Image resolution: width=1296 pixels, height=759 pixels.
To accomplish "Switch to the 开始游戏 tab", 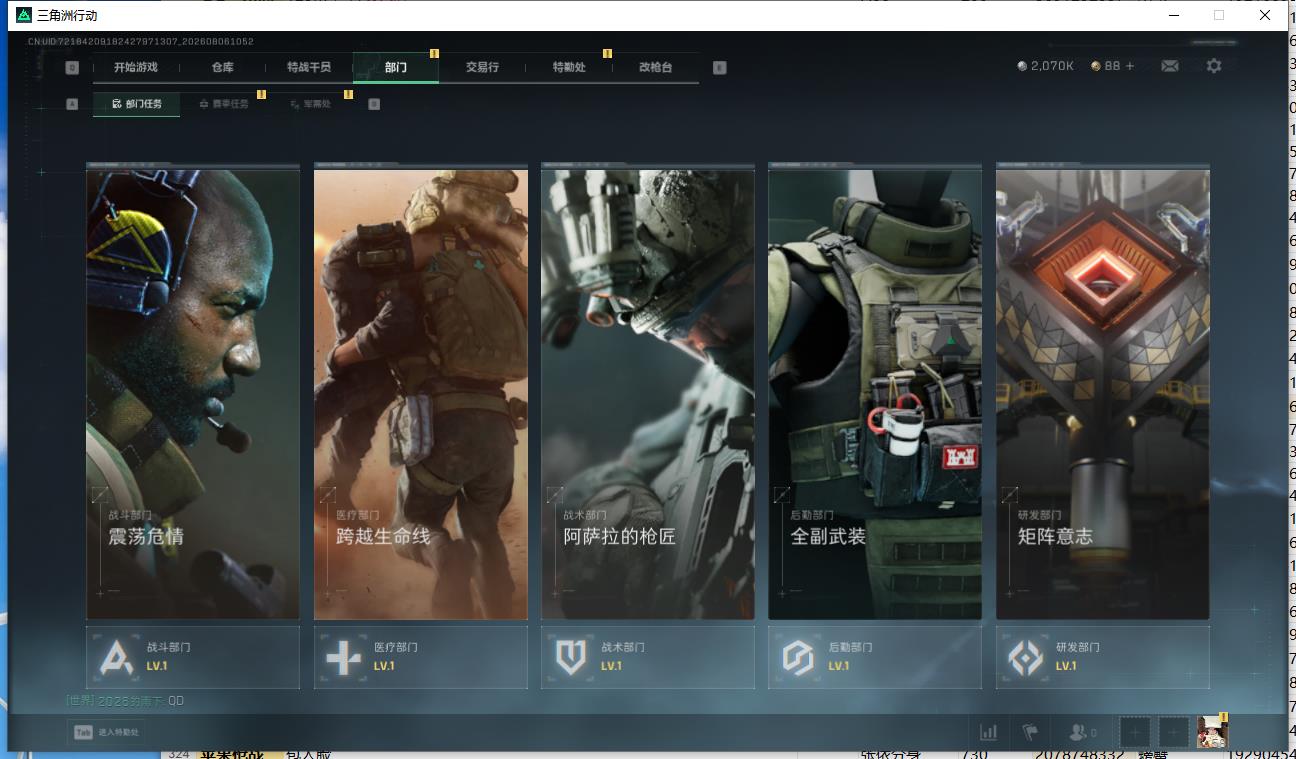I will (135, 68).
